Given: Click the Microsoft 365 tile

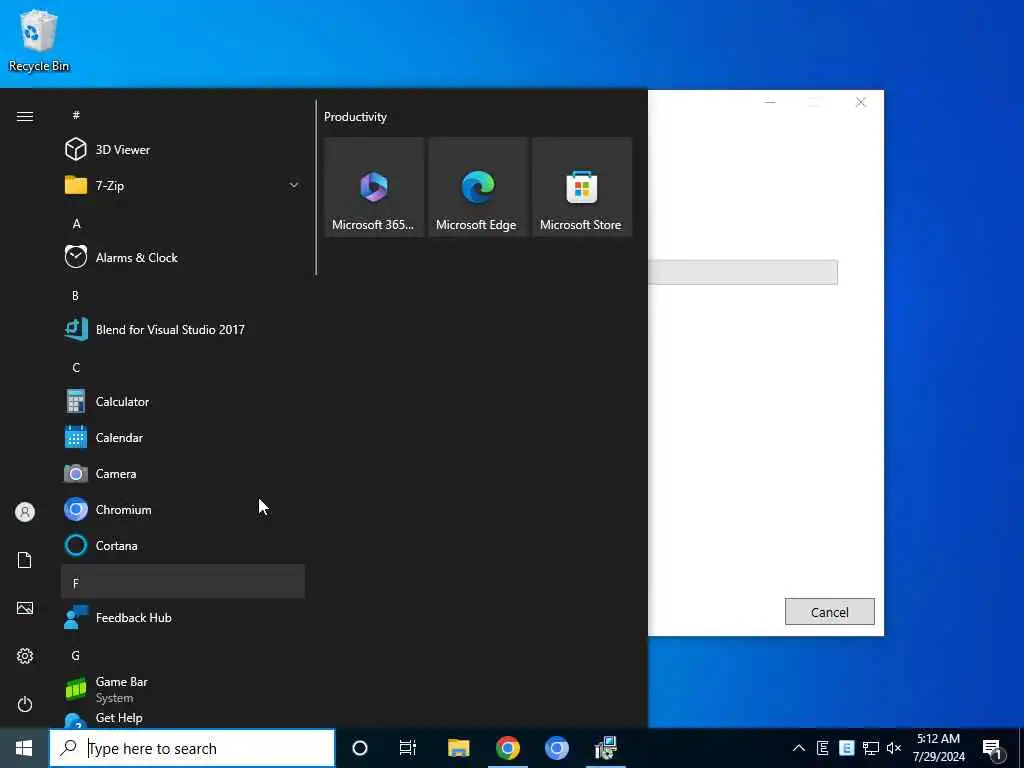Looking at the screenshot, I should (x=374, y=187).
